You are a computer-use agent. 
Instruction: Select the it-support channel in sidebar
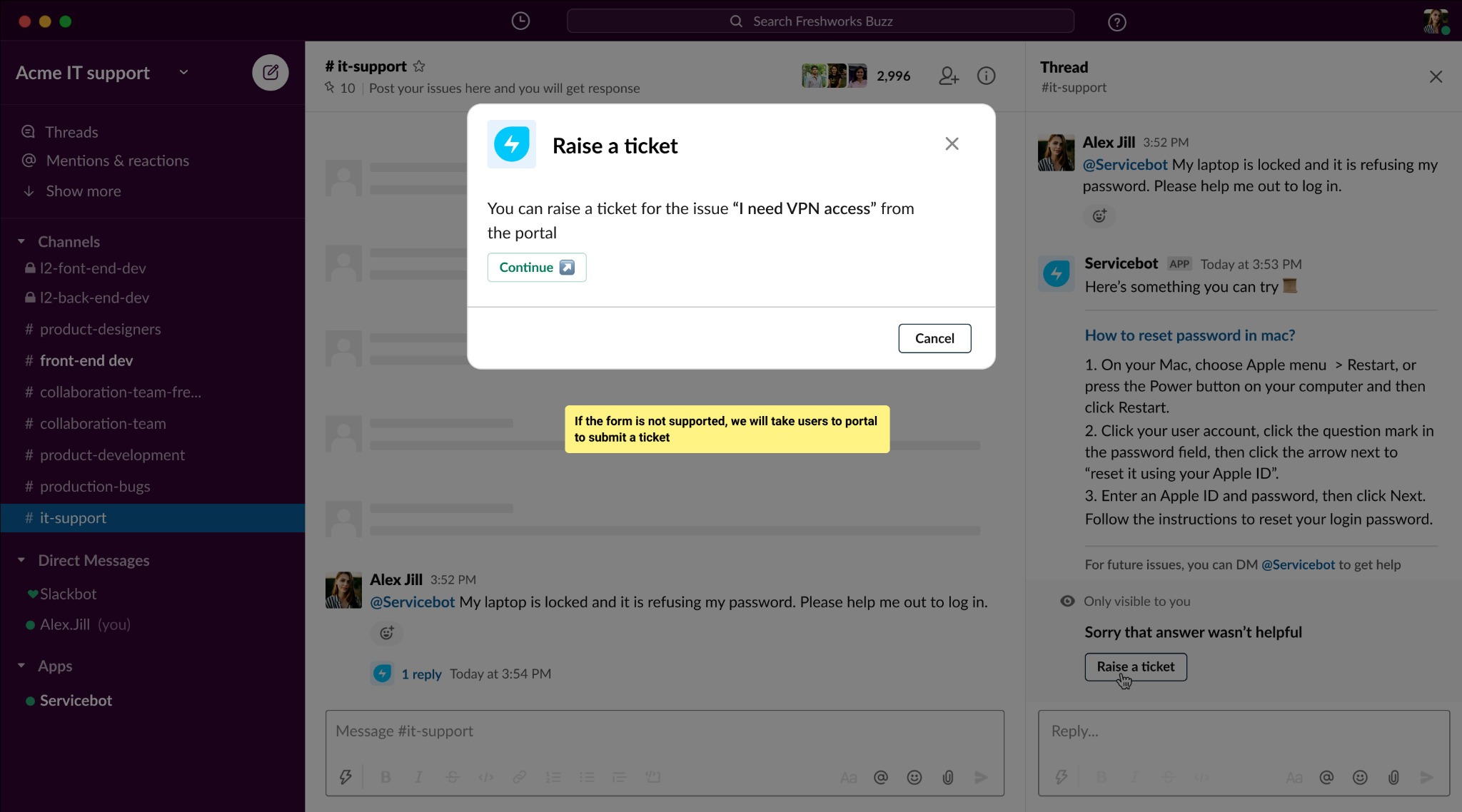coord(153,518)
